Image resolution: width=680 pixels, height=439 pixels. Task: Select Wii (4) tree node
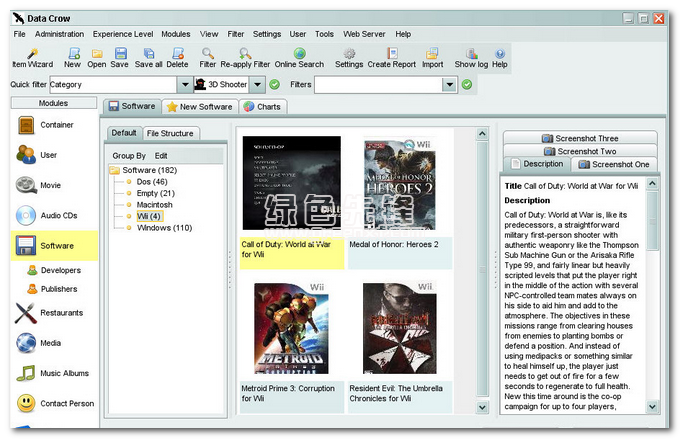pyautogui.click(x=149, y=216)
